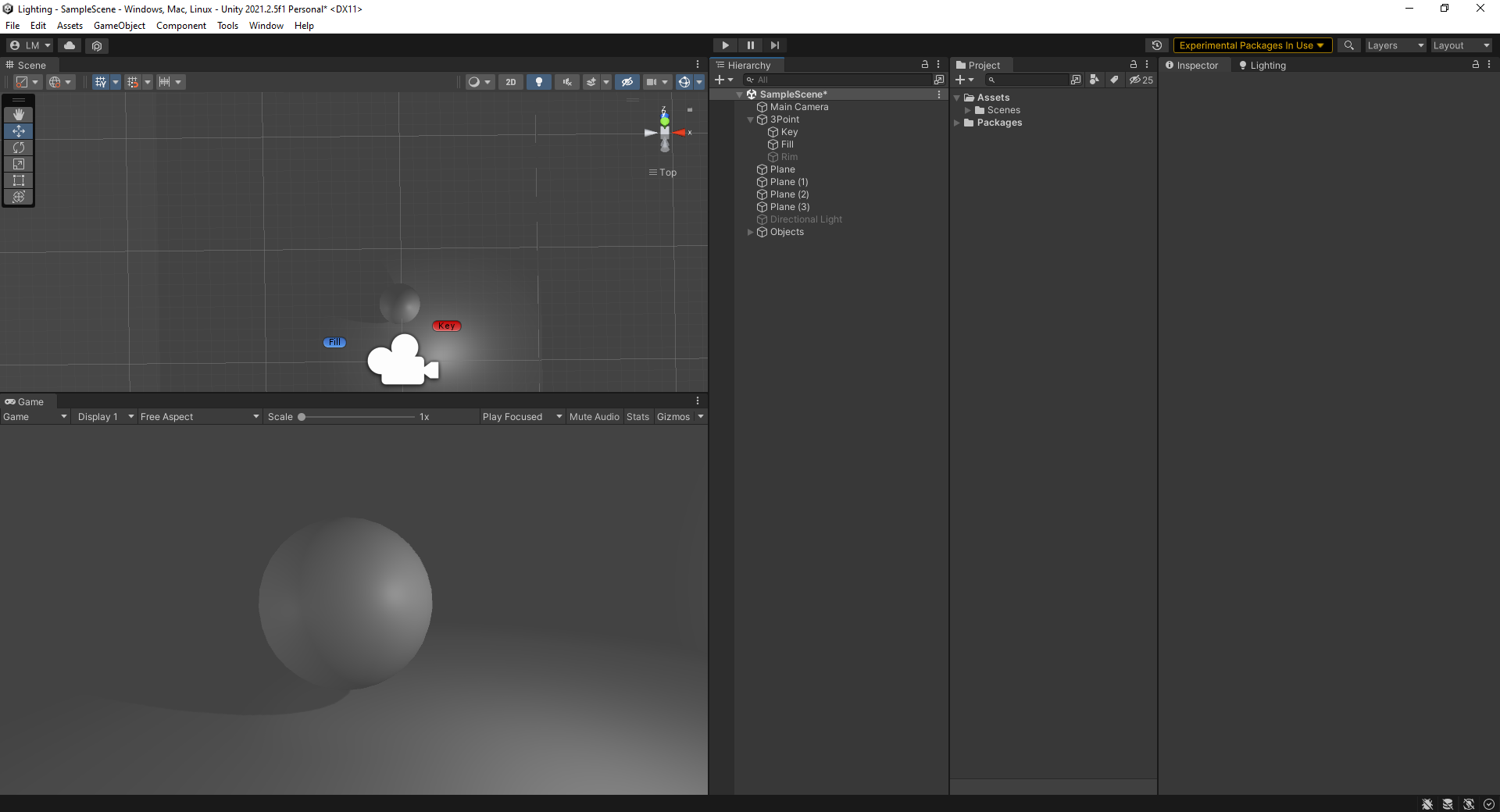Open the Layout dropdown

coord(1461,45)
